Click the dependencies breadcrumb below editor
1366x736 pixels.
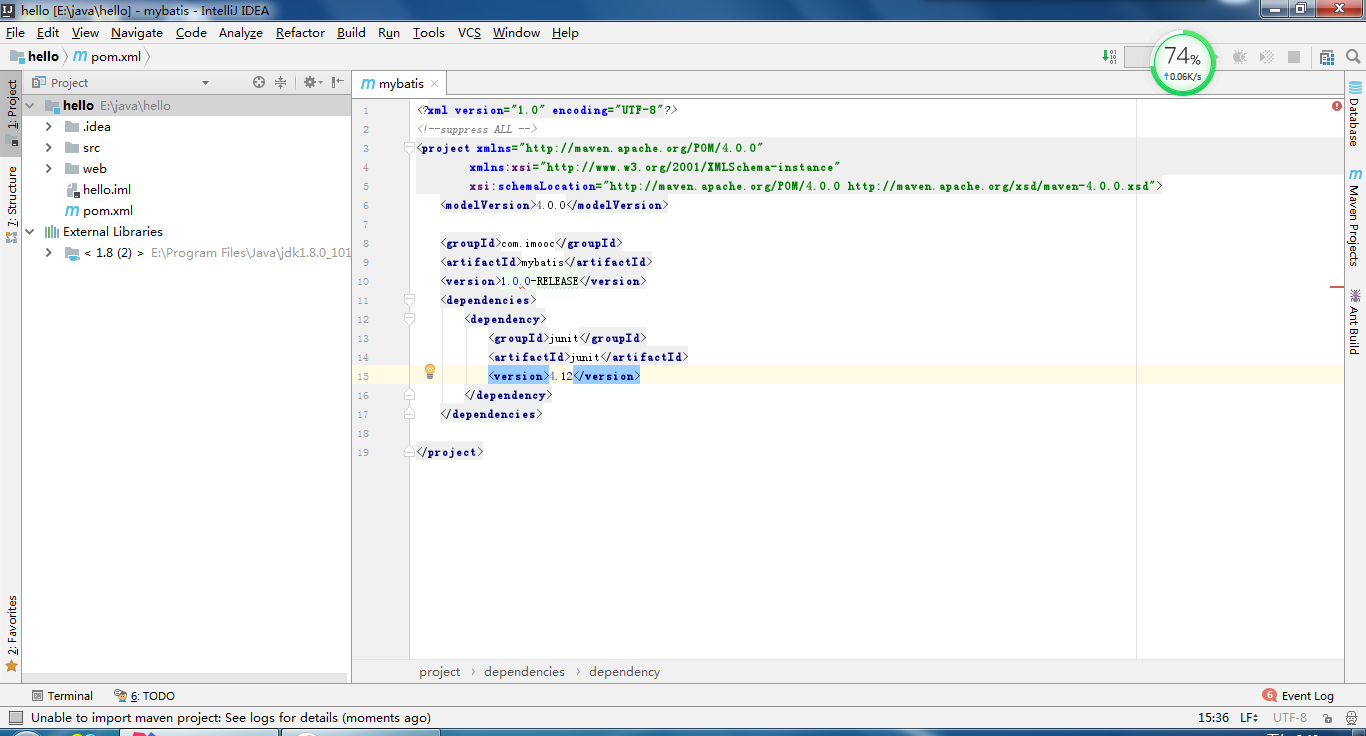pos(524,672)
